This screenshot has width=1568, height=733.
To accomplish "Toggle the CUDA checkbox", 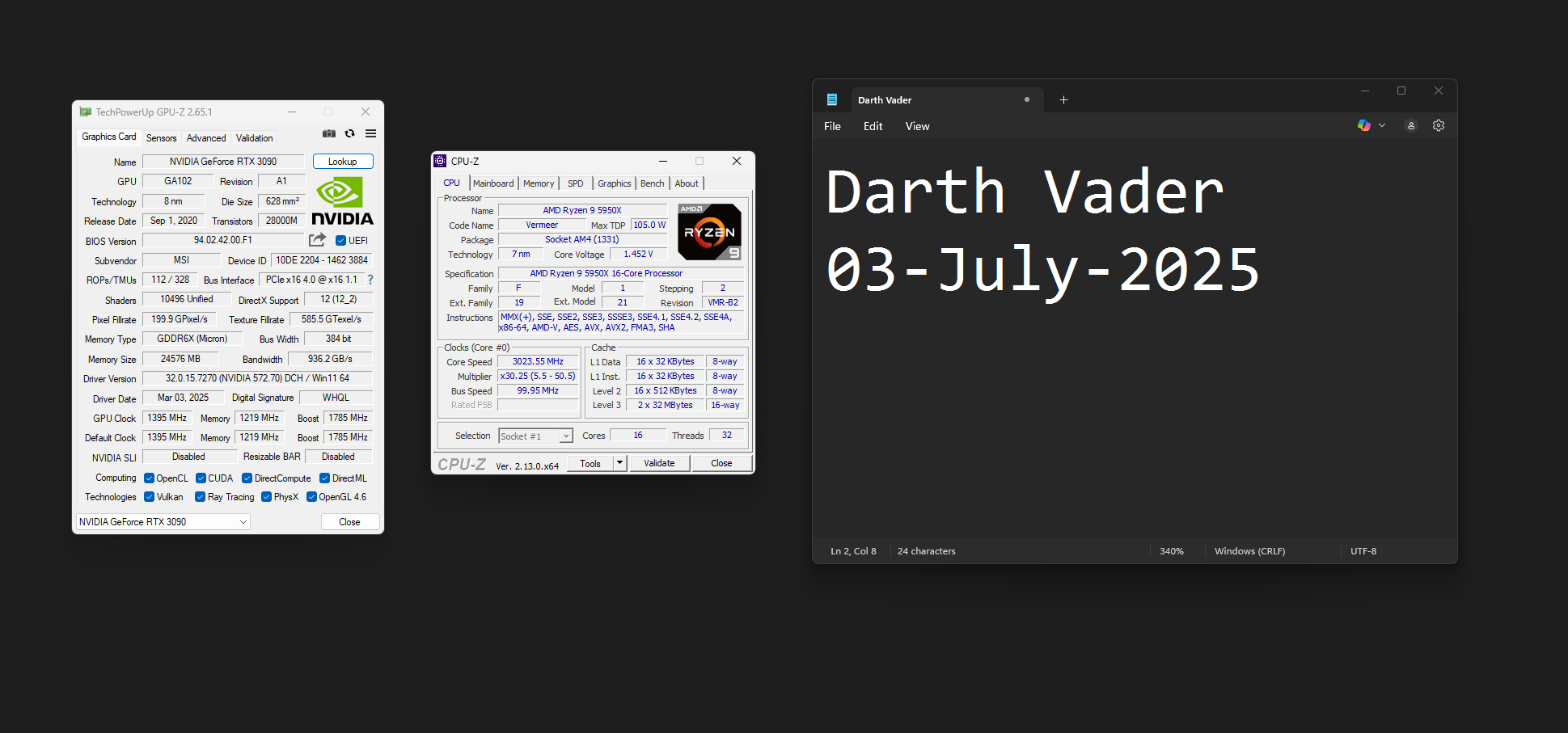I will [x=201, y=478].
